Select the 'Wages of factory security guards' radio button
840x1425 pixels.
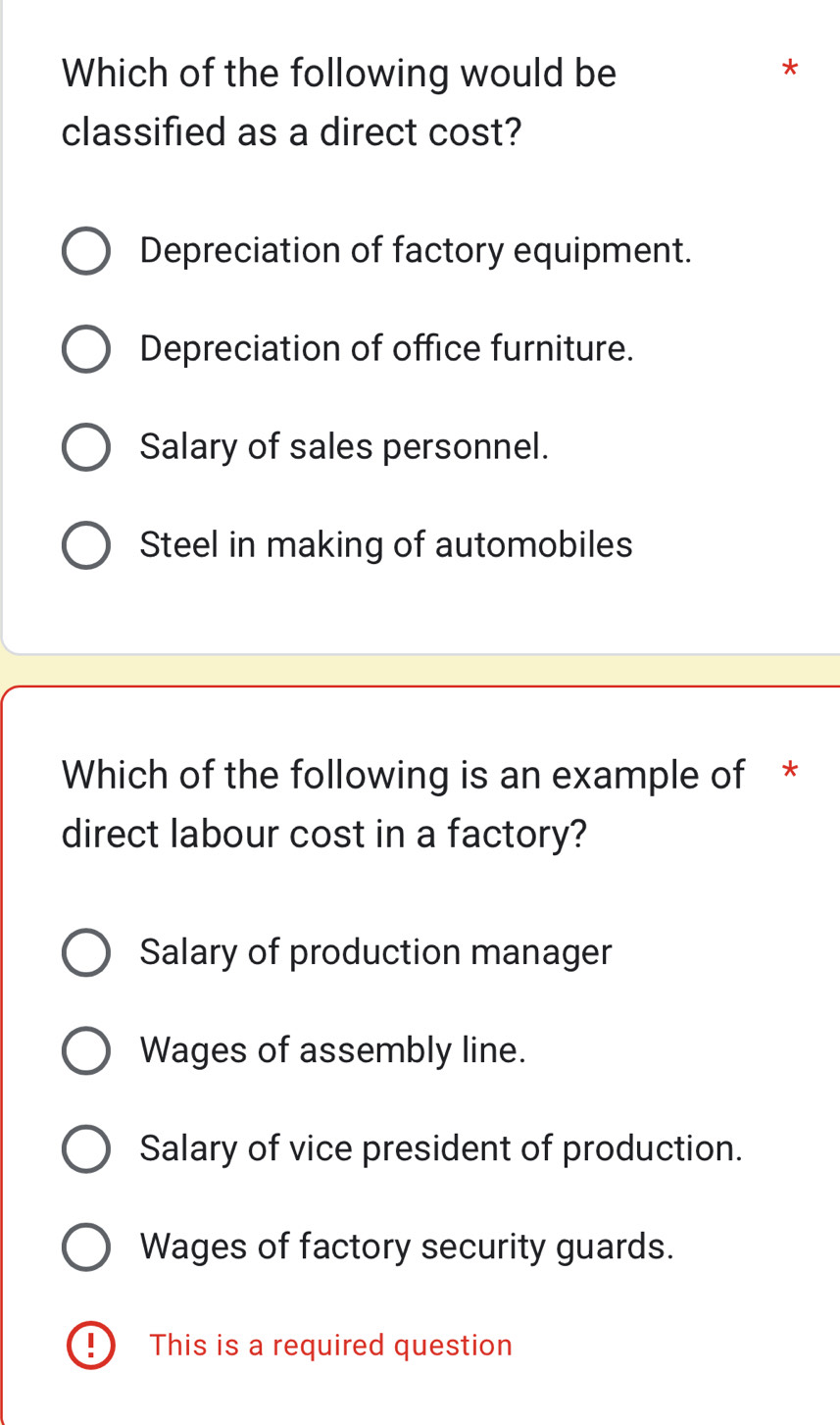coord(86,1247)
